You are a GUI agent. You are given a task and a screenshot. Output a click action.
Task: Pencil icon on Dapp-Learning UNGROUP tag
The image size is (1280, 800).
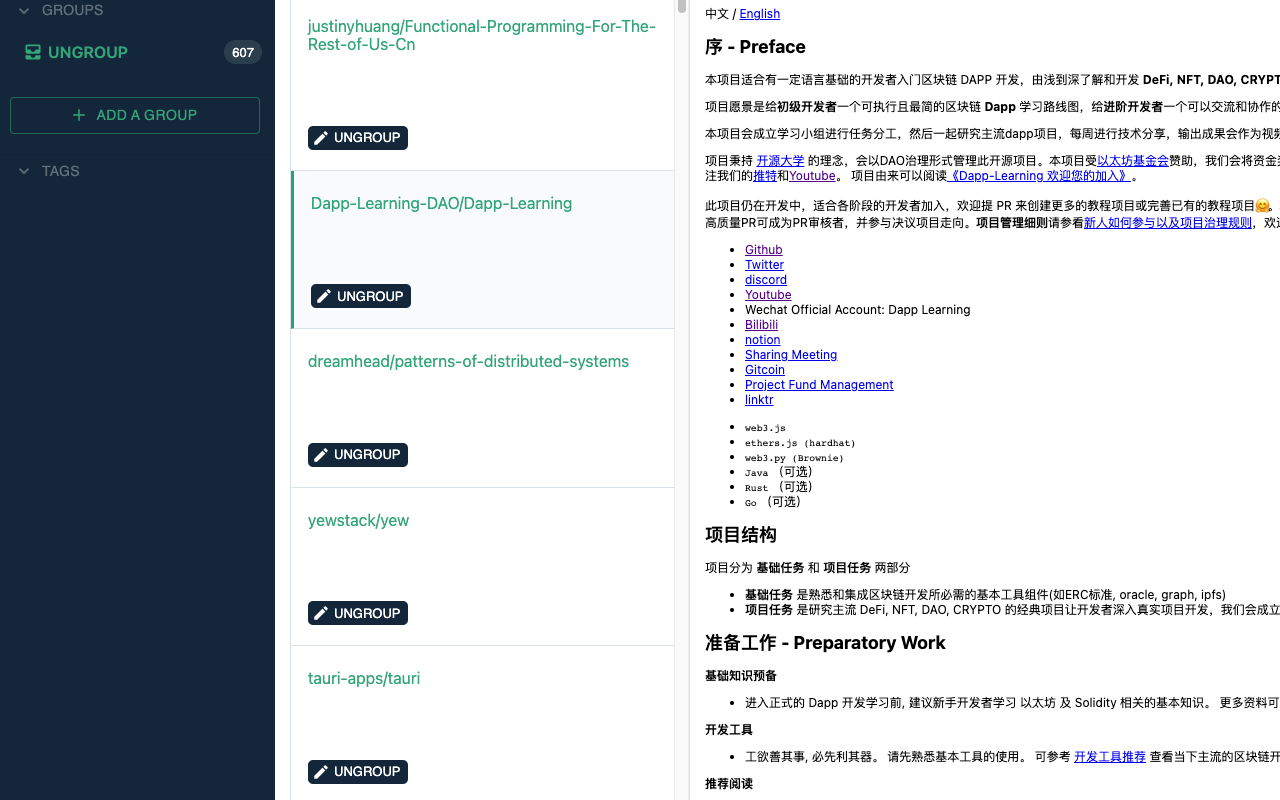pos(323,296)
